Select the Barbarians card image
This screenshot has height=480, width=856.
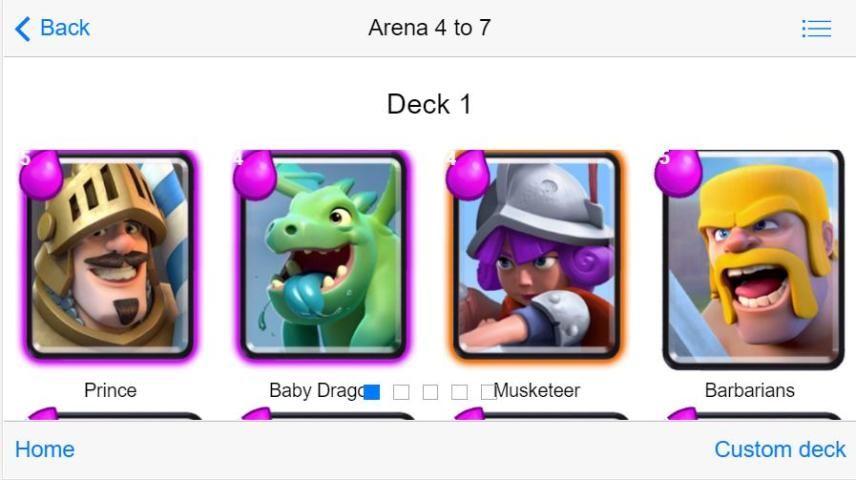[x=753, y=259]
